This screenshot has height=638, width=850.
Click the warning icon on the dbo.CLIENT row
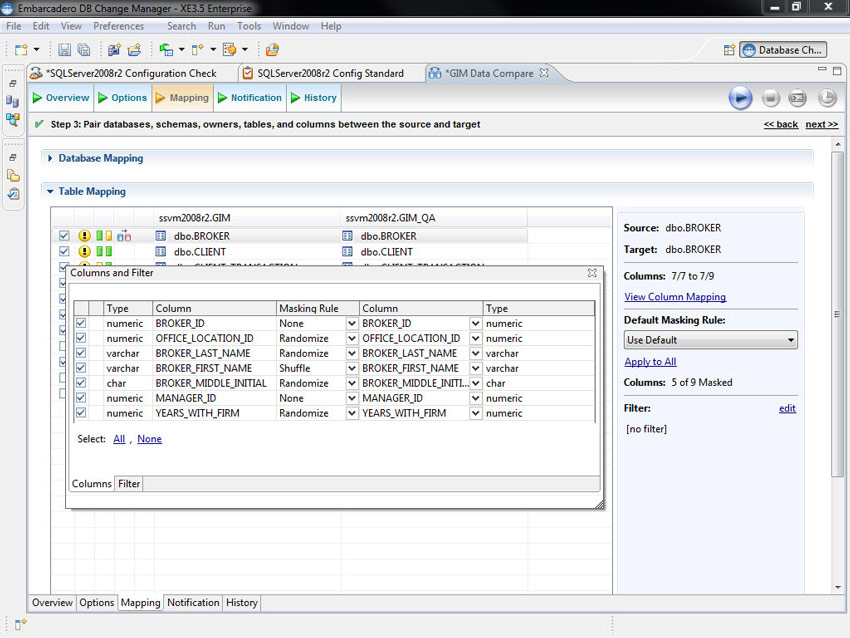[x=84, y=252]
